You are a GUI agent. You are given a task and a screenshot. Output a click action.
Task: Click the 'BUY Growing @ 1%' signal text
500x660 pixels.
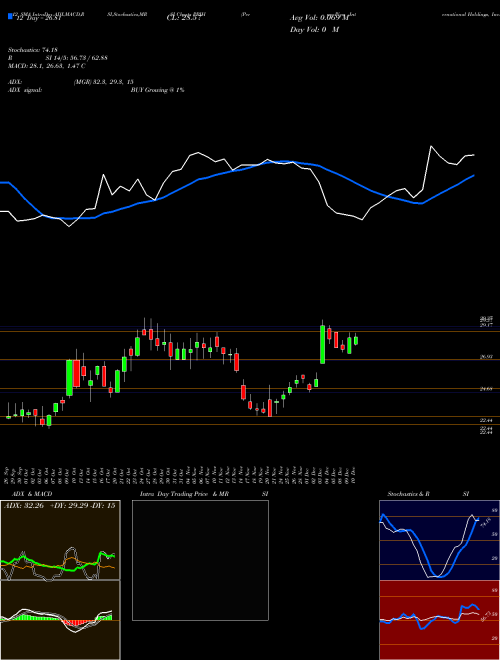click(x=157, y=90)
